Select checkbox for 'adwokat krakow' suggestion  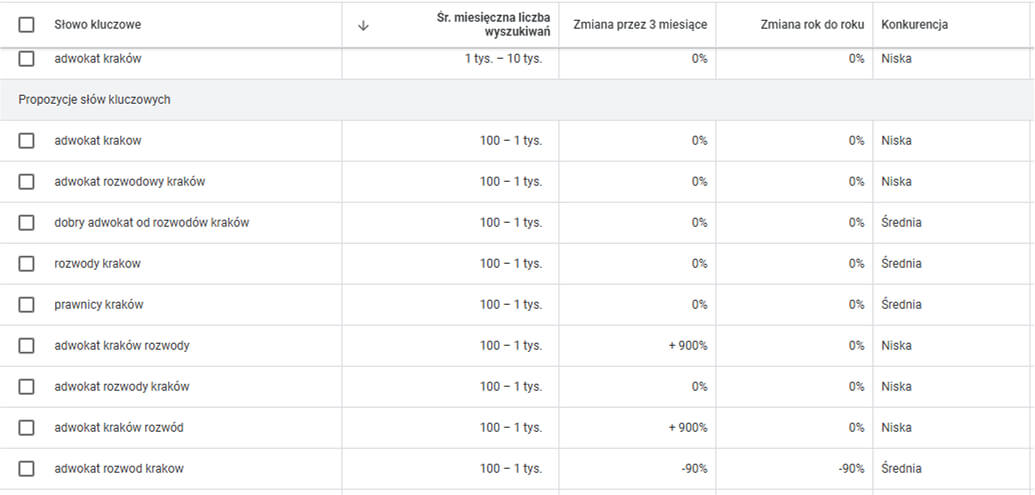[27, 141]
